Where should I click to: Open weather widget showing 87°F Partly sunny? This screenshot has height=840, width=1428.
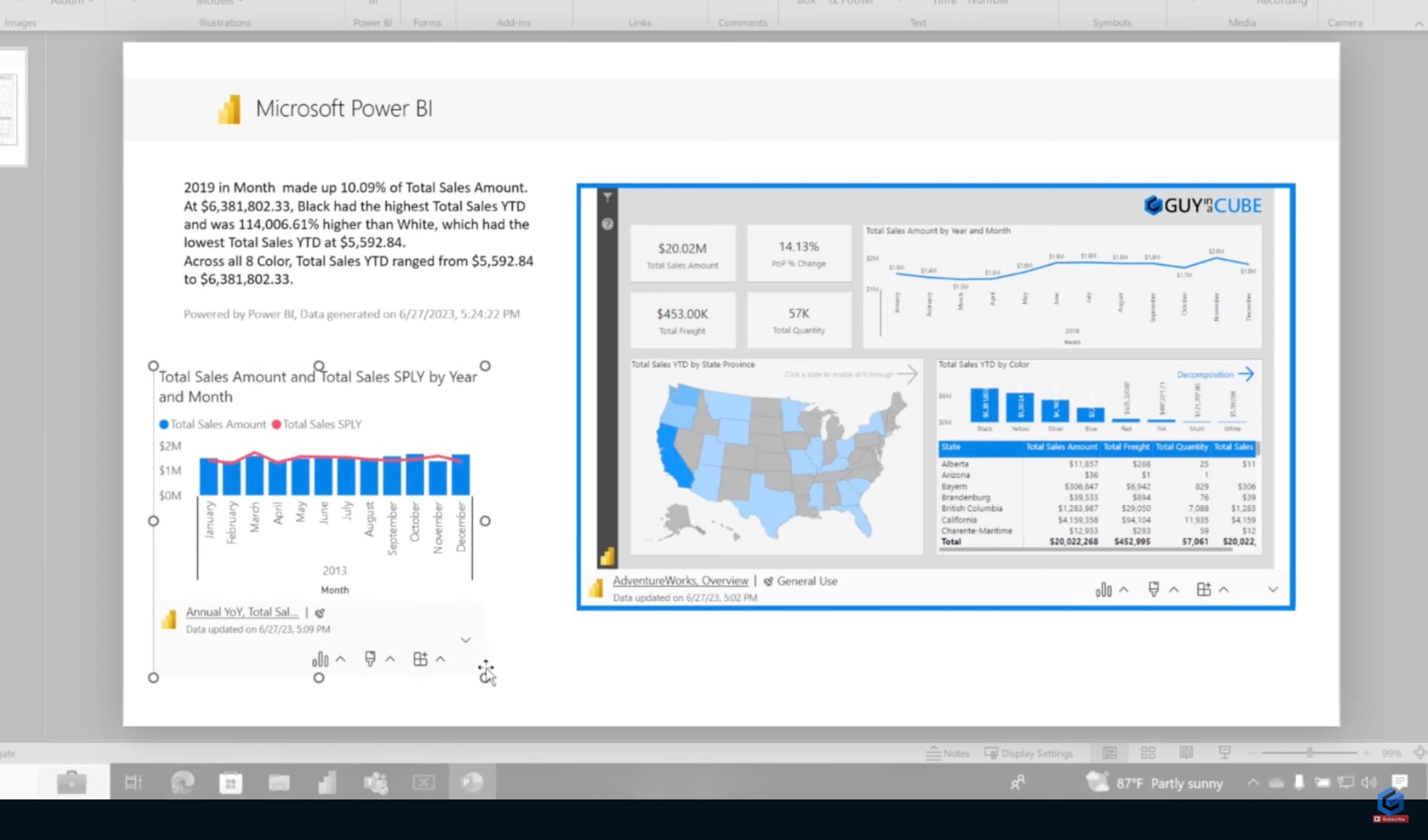[x=1155, y=783]
